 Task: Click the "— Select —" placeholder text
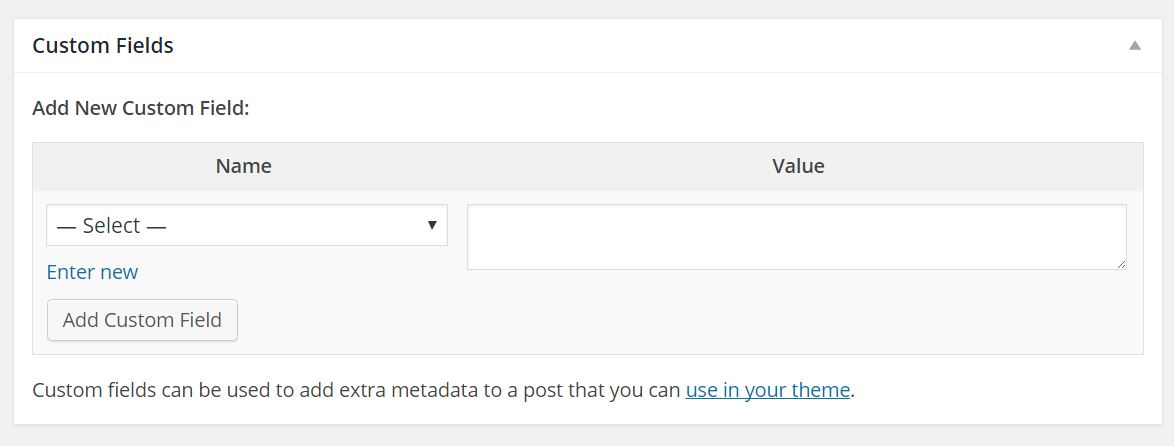click(111, 226)
